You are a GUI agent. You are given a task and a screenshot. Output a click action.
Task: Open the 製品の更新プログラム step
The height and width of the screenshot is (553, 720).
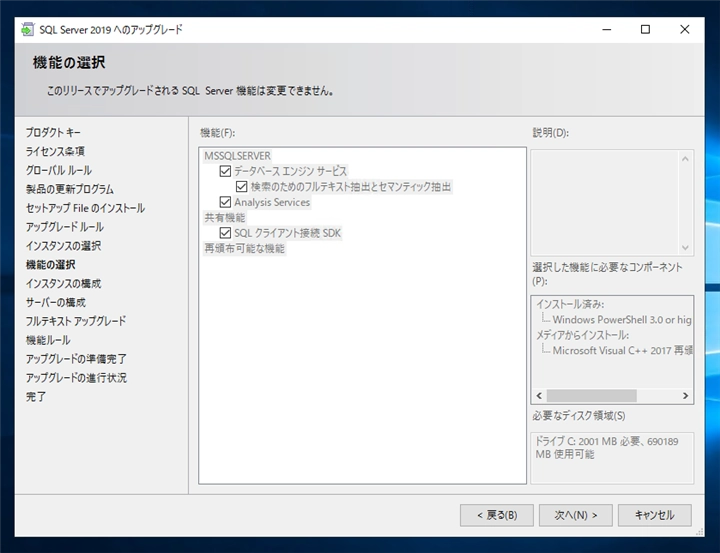click(x=70, y=189)
